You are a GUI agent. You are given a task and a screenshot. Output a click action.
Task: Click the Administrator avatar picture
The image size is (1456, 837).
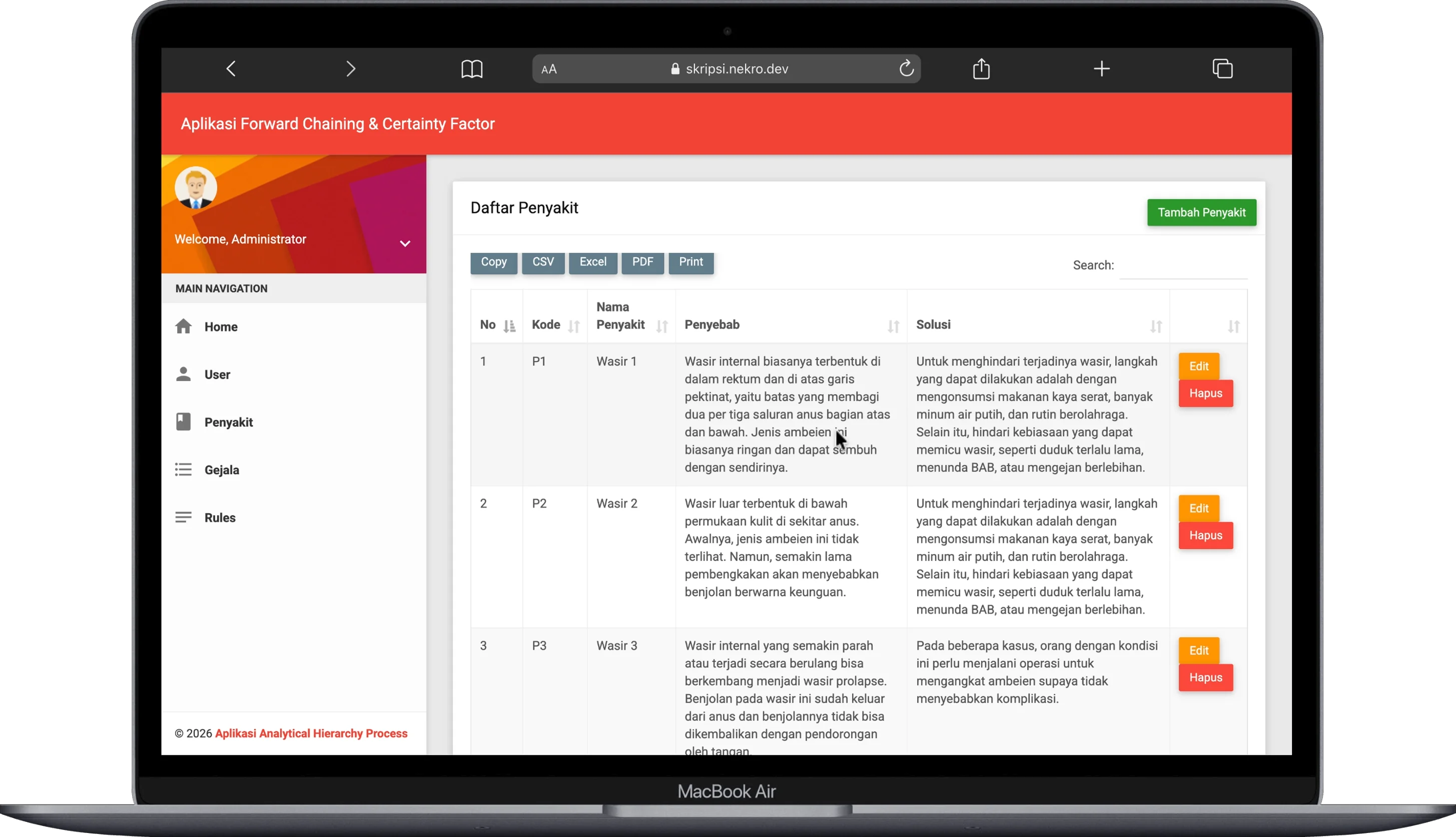coord(196,187)
